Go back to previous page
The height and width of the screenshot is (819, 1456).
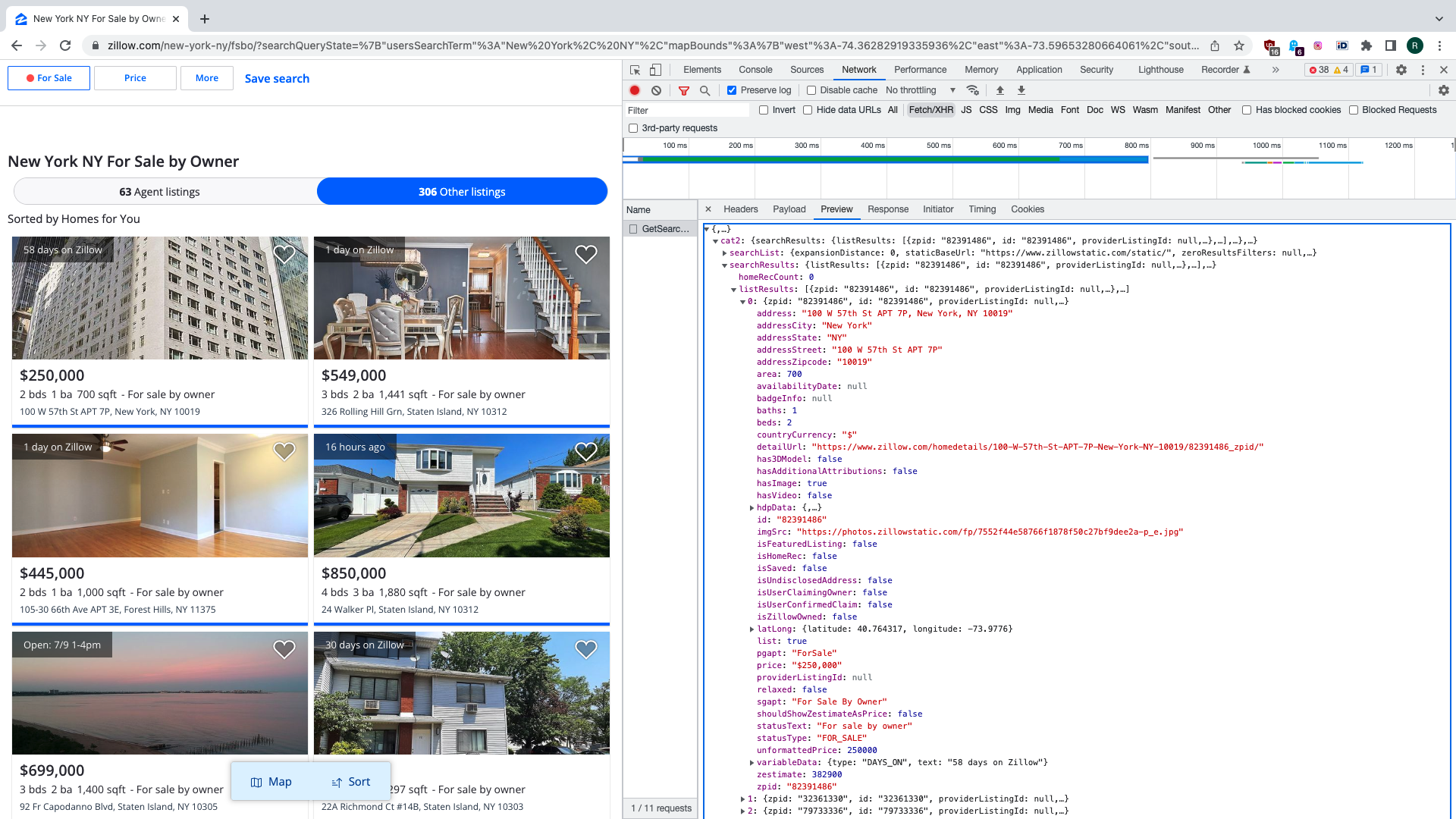(x=17, y=45)
